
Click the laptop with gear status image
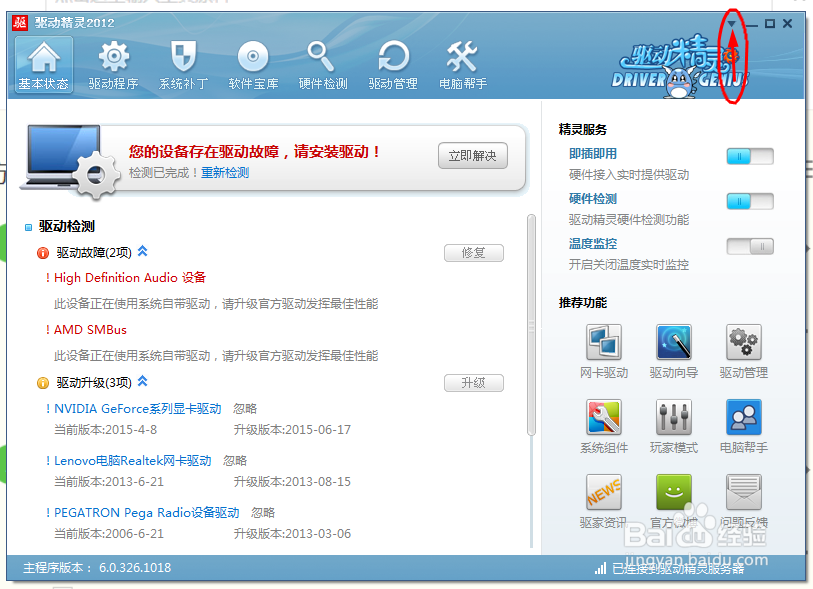[x=70, y=162]
